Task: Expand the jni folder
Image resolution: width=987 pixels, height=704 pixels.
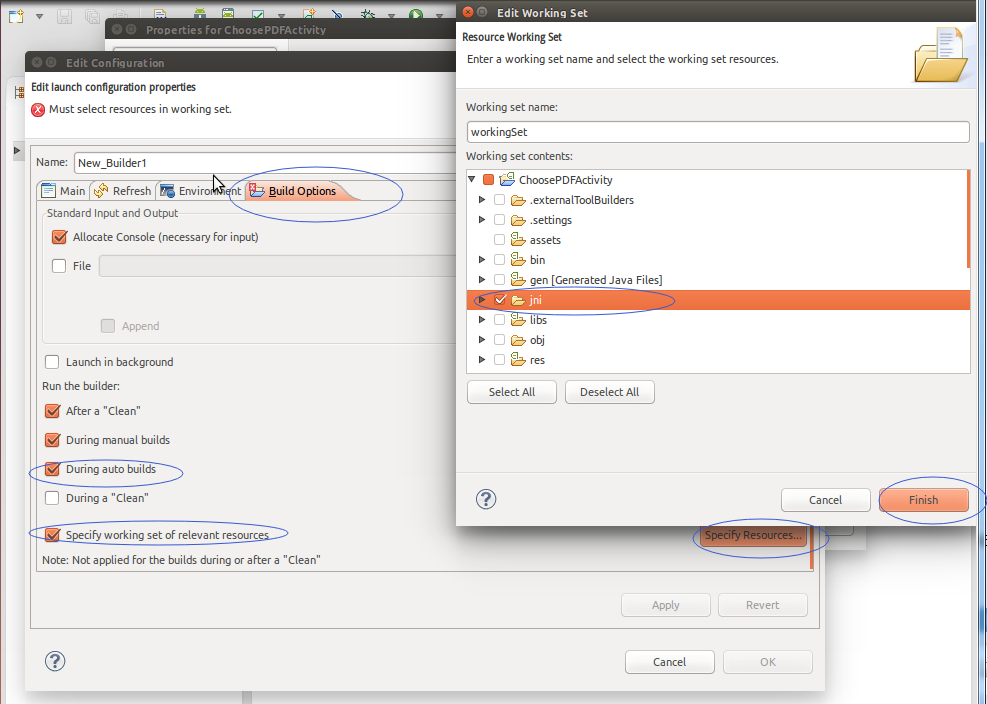Action: 482,300
